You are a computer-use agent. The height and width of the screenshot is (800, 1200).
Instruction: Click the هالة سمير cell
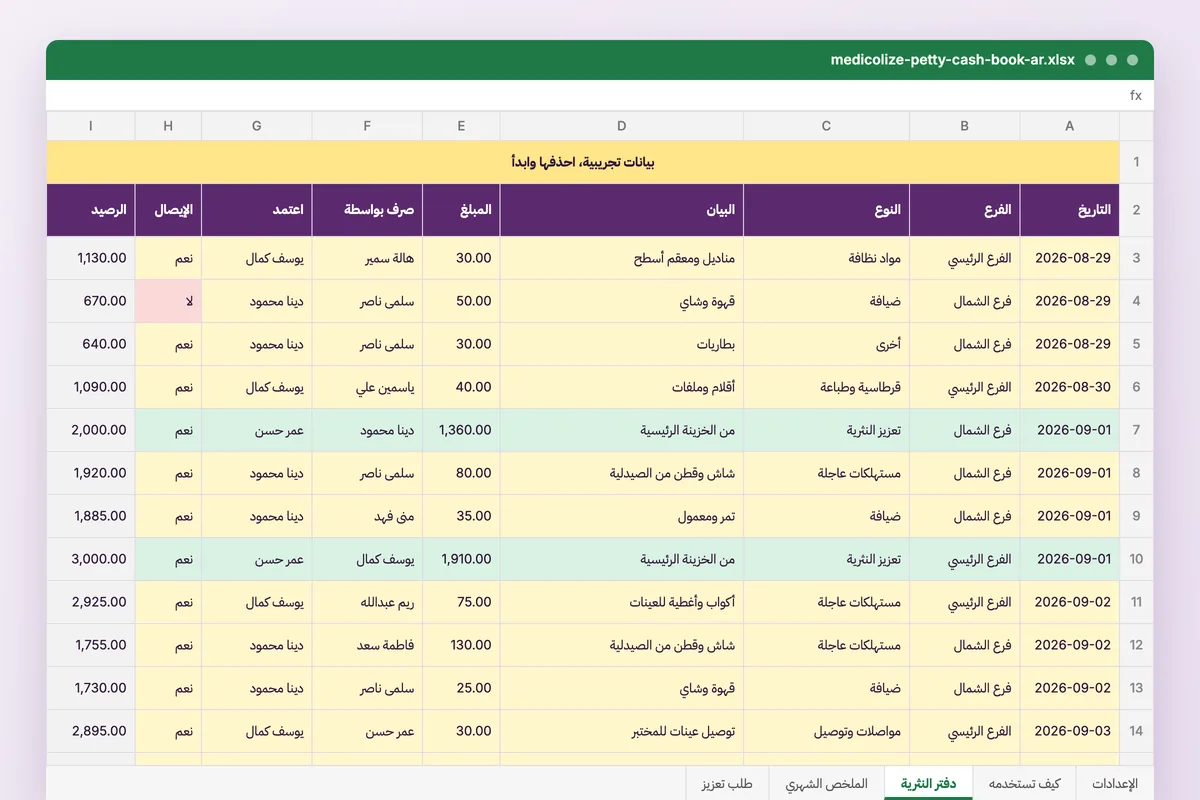pyautogui.click(x=367, y=258)
